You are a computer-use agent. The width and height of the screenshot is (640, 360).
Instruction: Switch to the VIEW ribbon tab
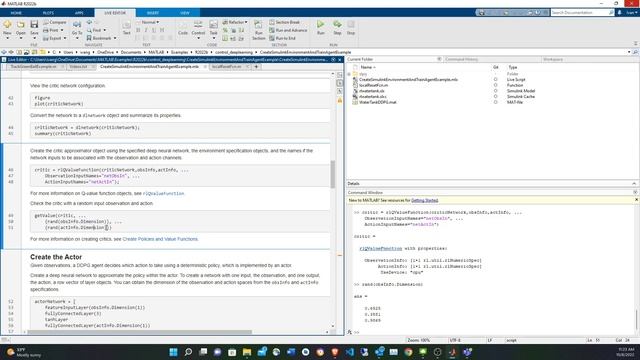point(185,13)
